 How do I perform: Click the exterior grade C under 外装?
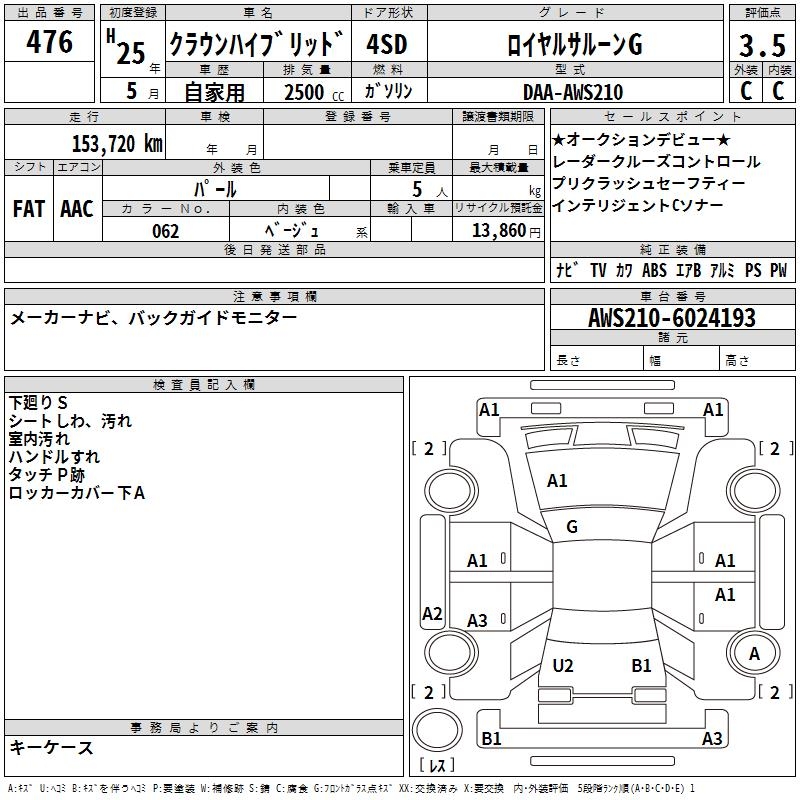pos(746,91)
